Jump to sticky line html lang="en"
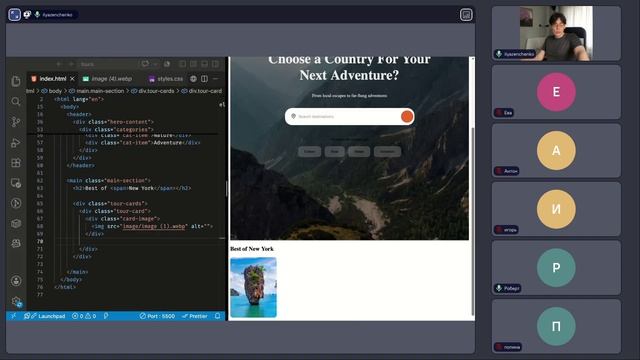This screenshot has width=640, height=360. pos(79,99)
